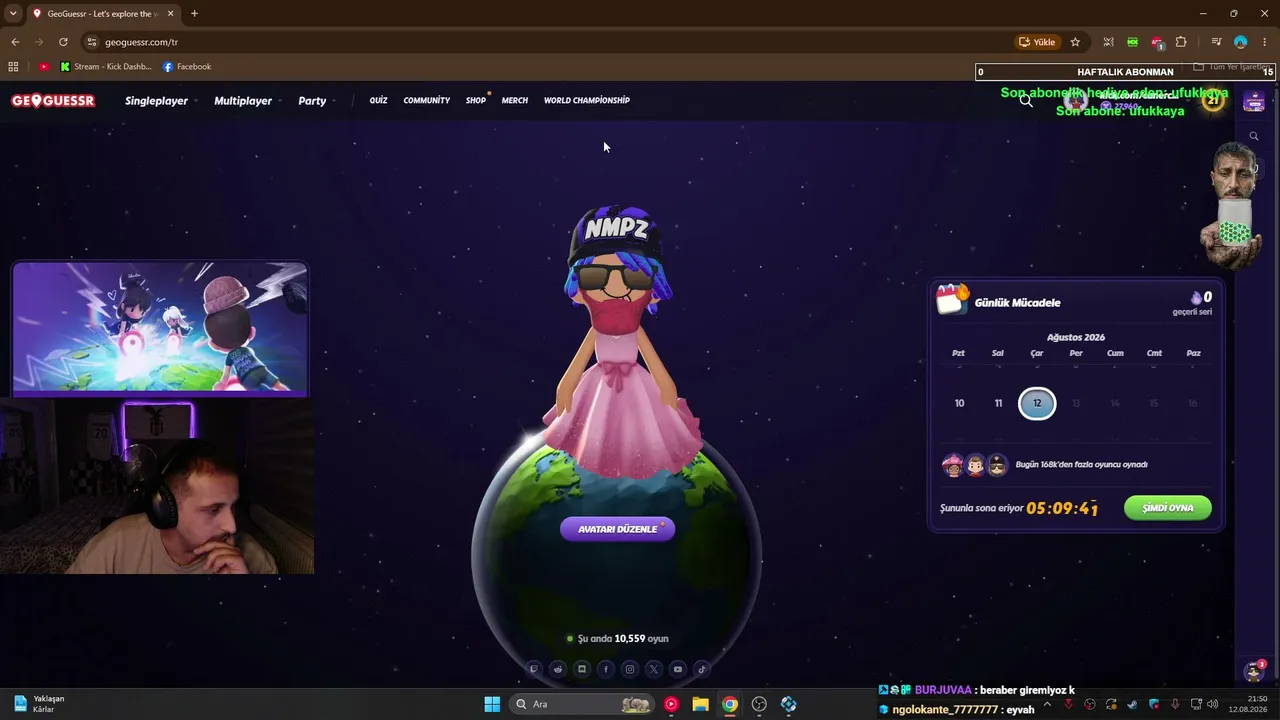
Task: Click the Windows taskbar search box
Action: (581, 704)
